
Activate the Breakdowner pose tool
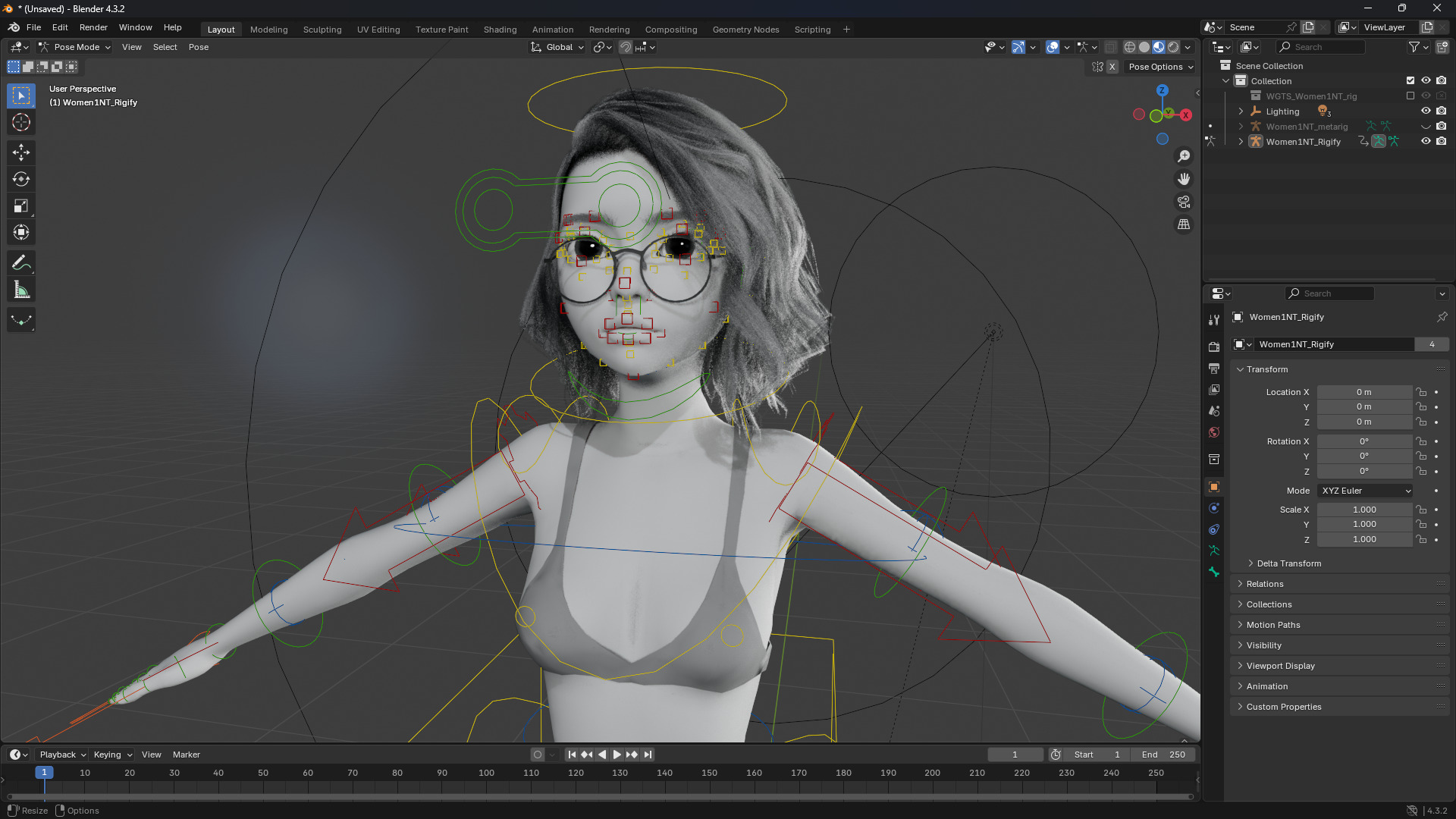[x=21, y=320]
